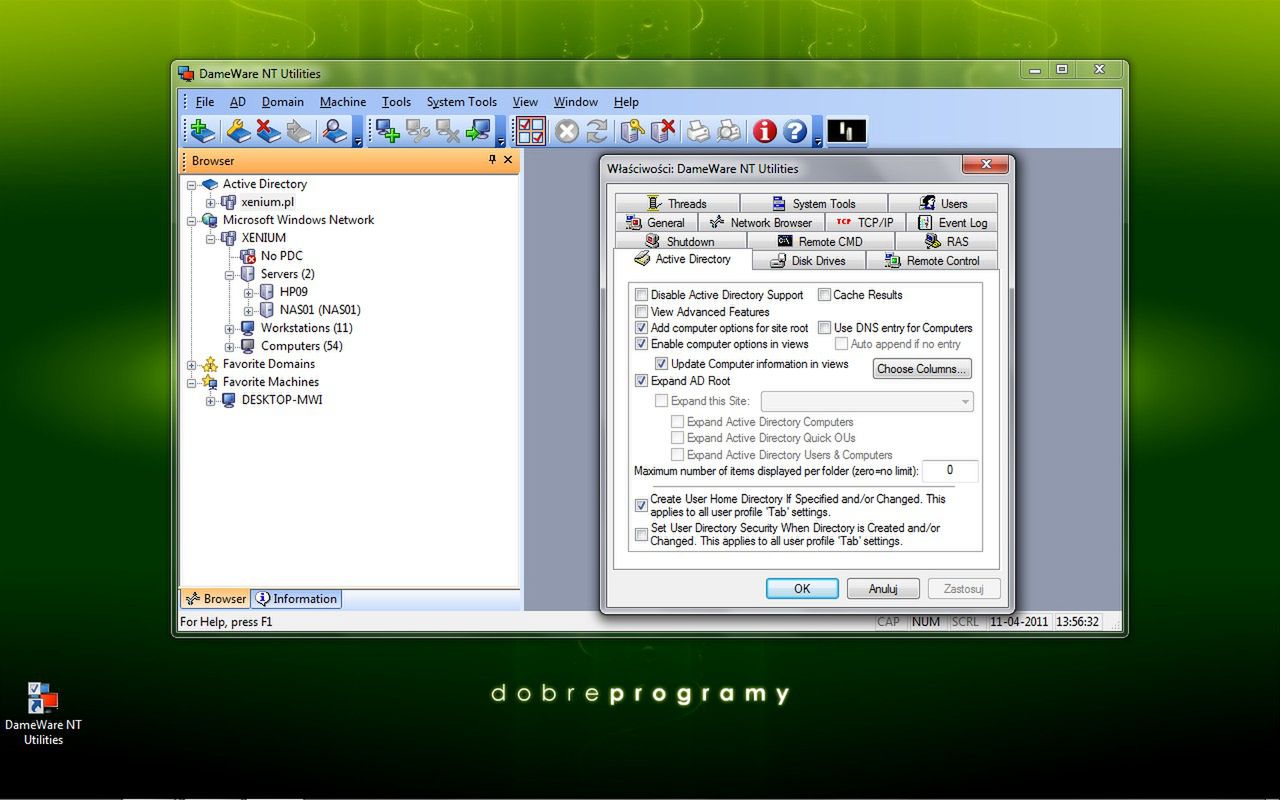Uncheck Expand AD Root checkbox
This screenshot has height=800, width=1280.
pyautogui.click(x=642, y=381)
